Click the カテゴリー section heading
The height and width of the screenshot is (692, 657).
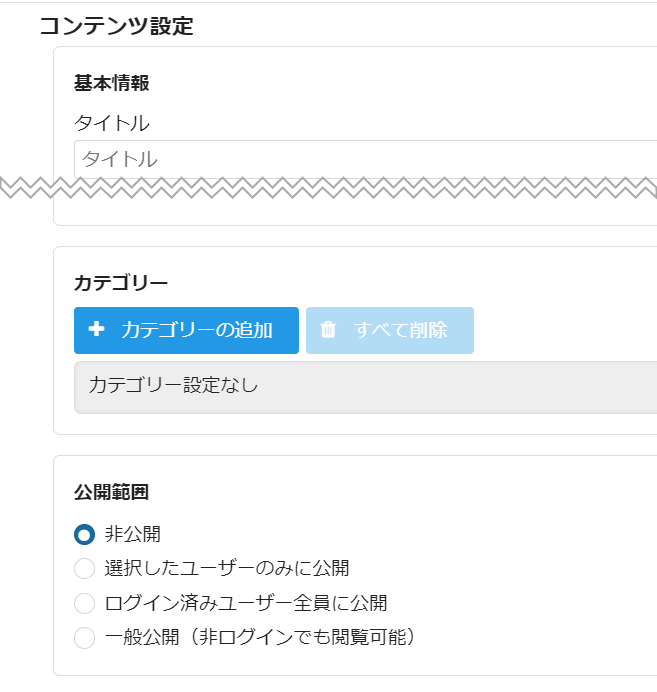pyautogui.click(x=121, y=283)
